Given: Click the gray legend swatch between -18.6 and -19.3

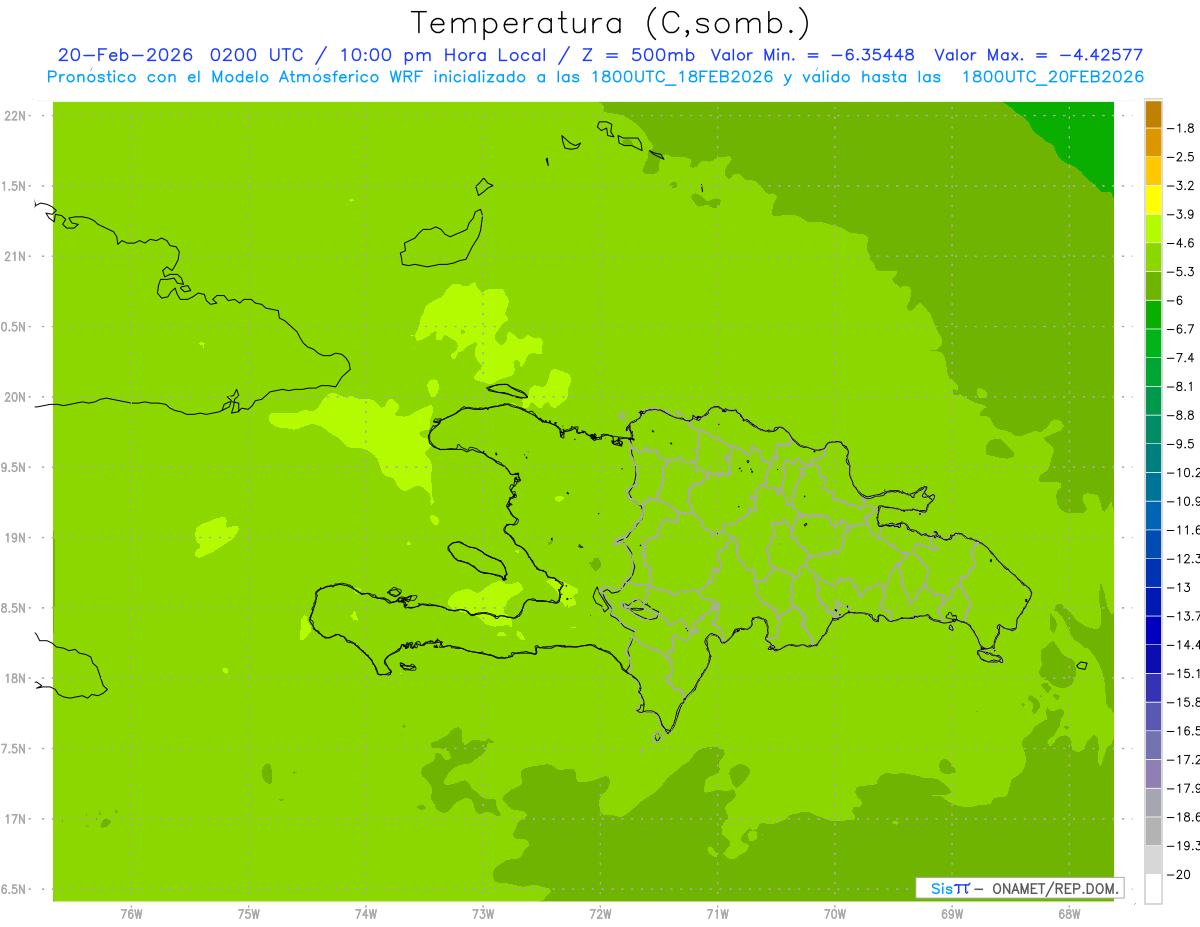Looking at the screenshot, I should (1153, 831).
